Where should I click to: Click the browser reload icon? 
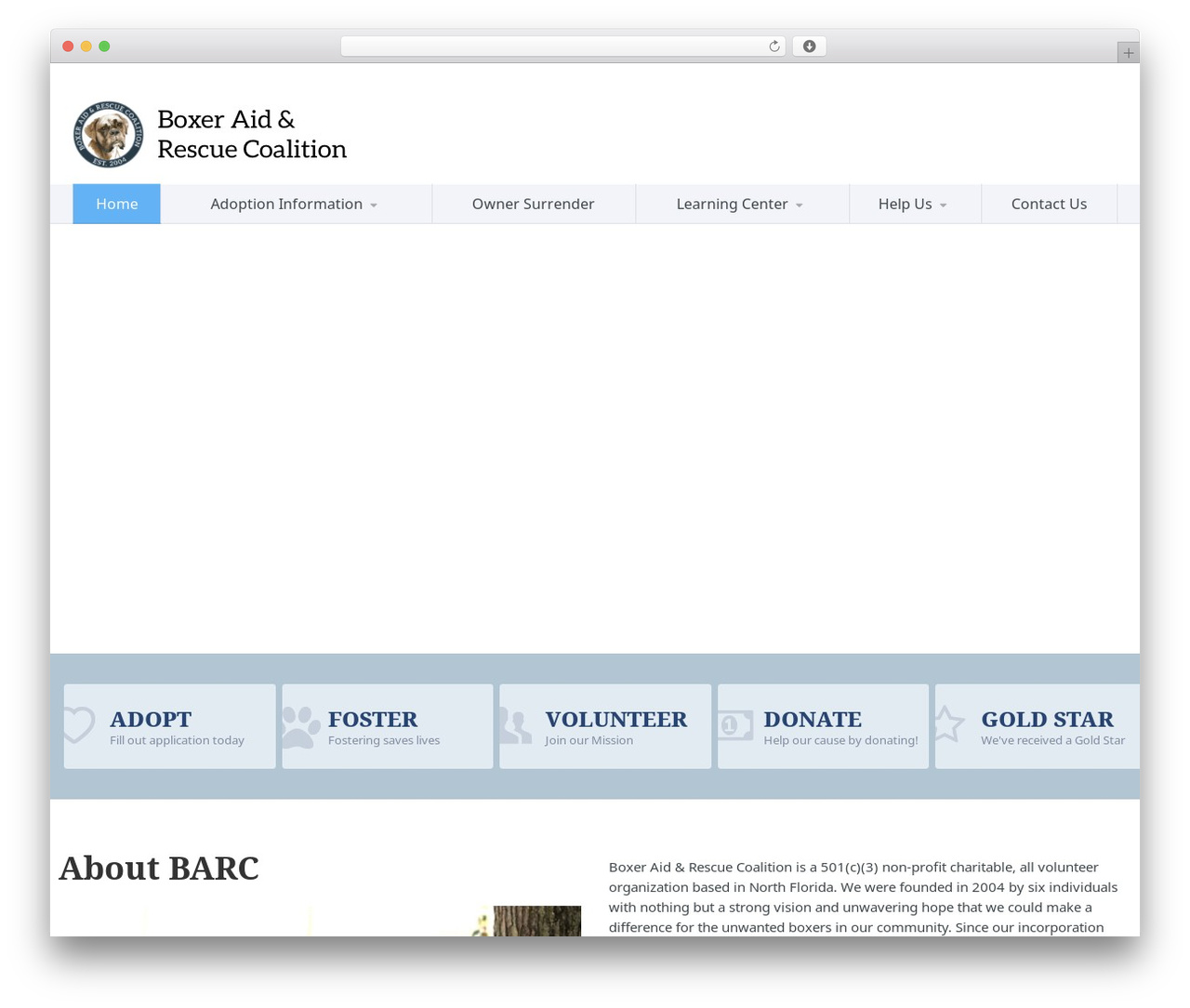click(773, 46)
